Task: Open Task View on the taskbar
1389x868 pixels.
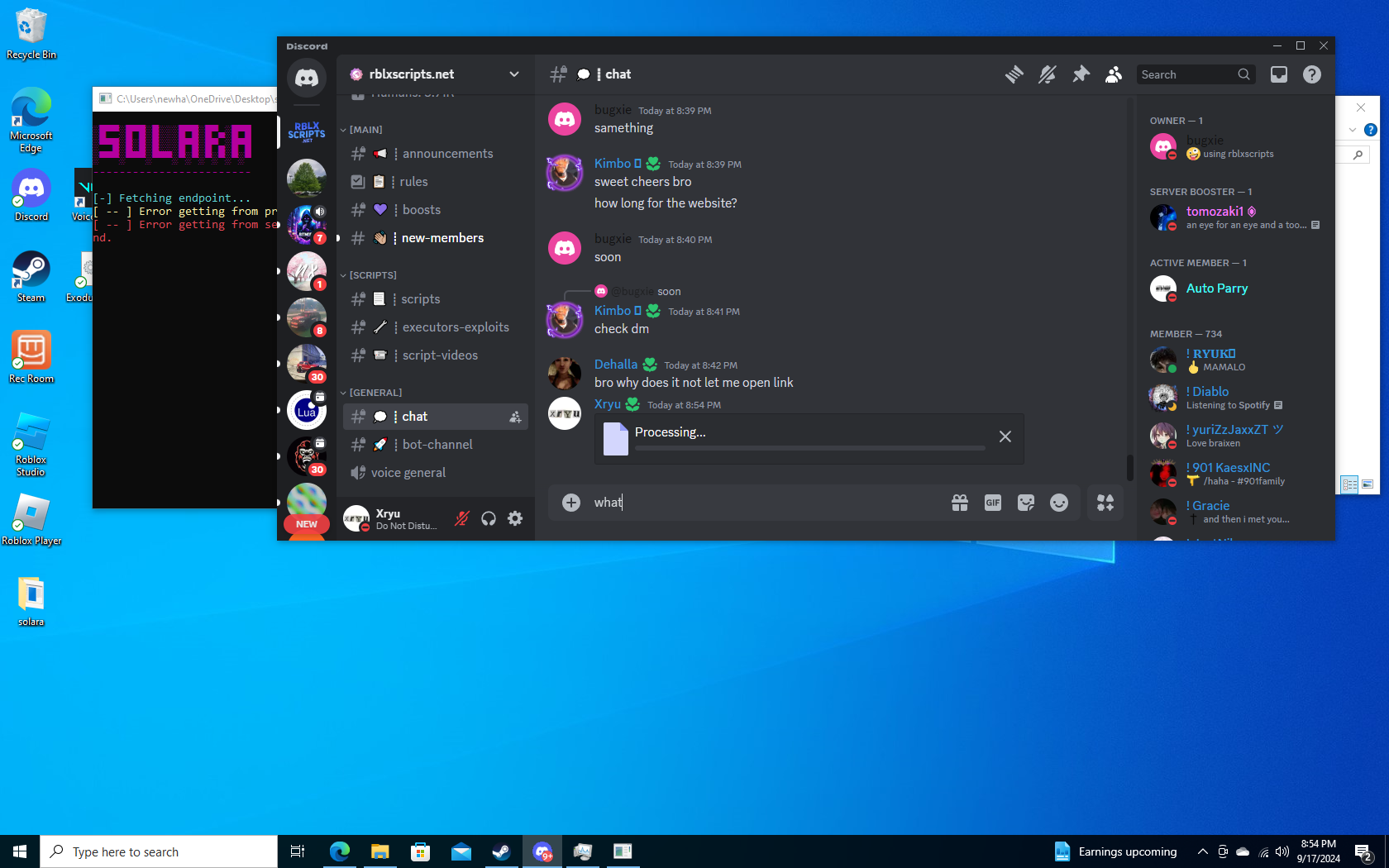Action: [298, 851]
